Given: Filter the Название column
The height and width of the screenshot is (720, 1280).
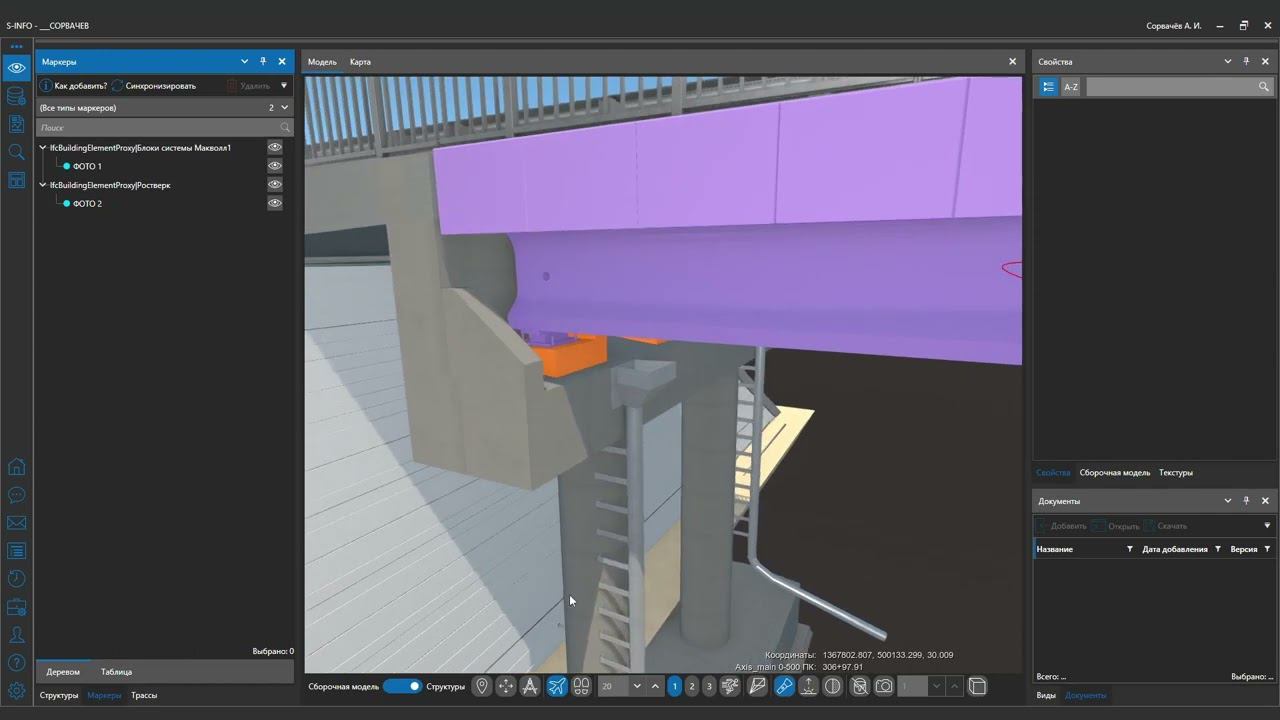Looking at the screenshot, I should click(x=1130, y=549).
